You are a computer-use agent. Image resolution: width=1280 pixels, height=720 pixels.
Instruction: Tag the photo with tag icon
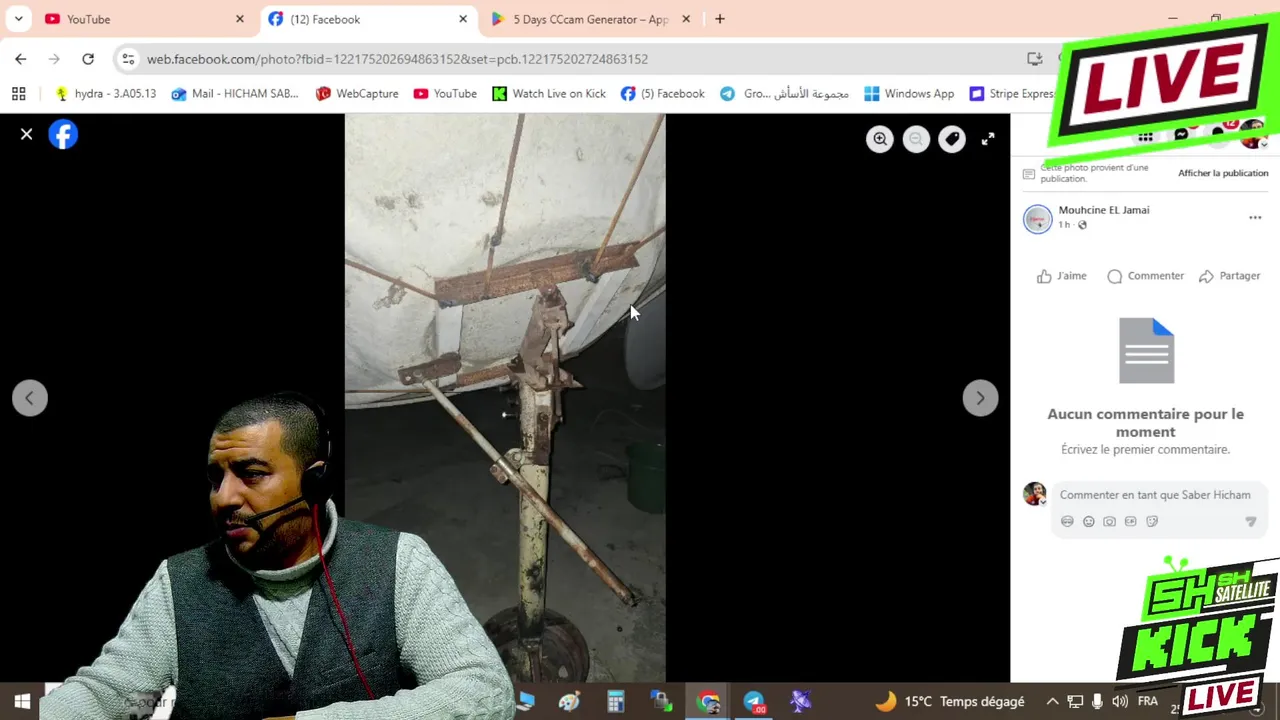952,139
